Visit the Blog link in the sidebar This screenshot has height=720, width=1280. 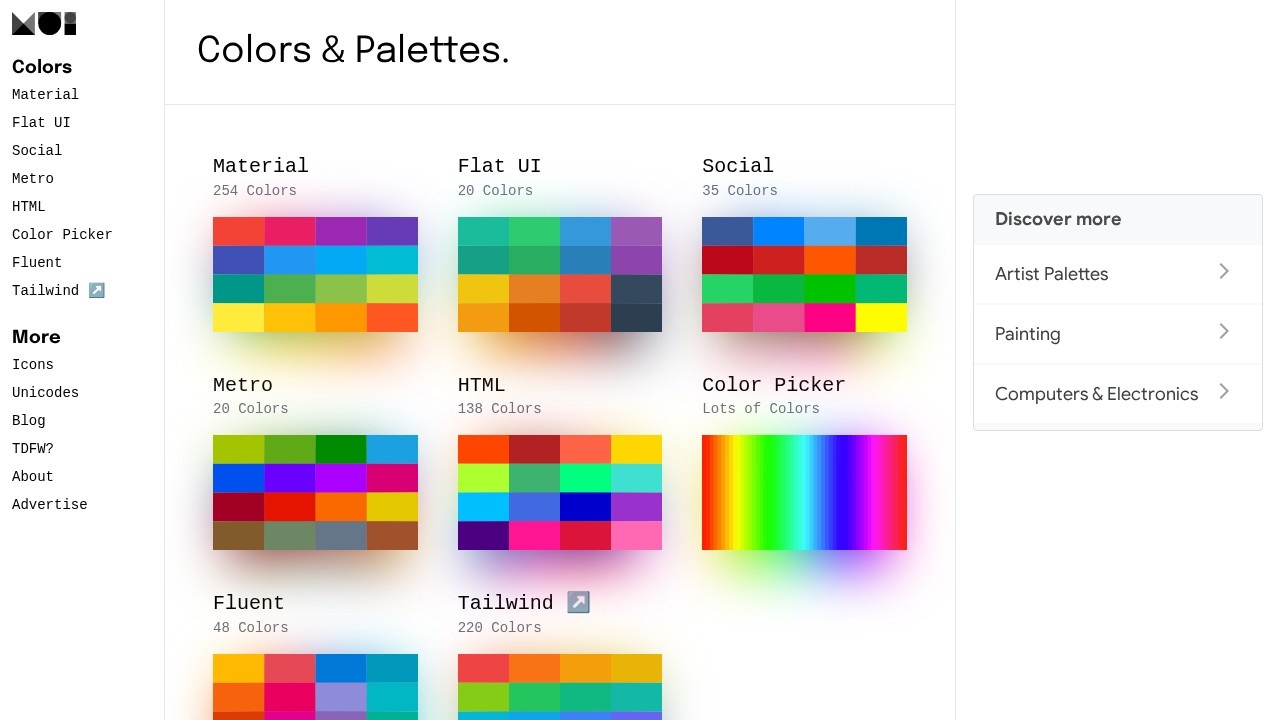pos(28,420)
